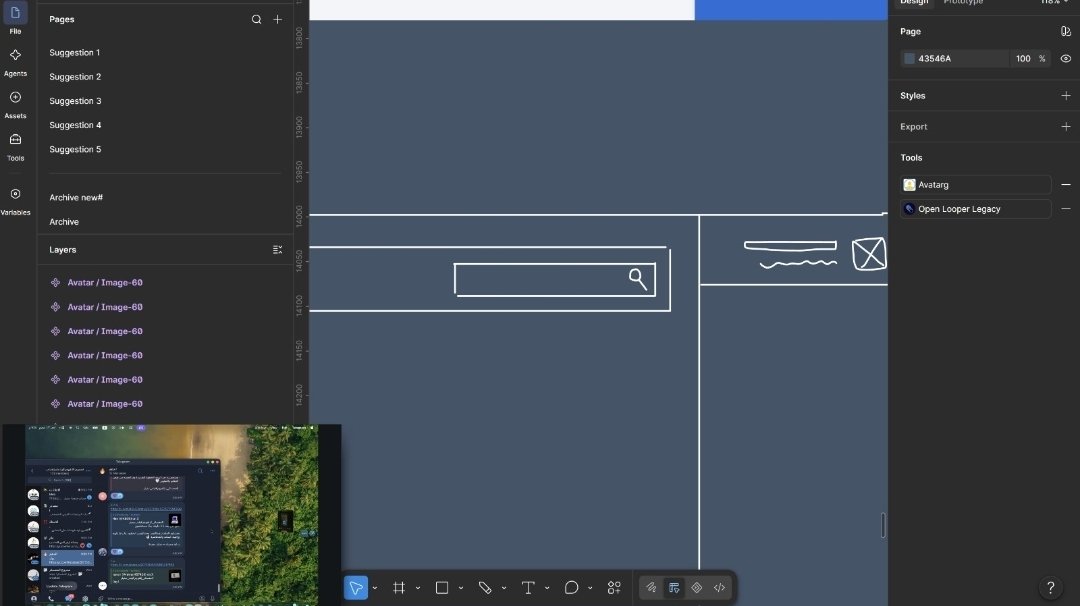Viewport: 1080px width, 606px height.
Task: Open the Variables panel
Action: tap(15, 201)
